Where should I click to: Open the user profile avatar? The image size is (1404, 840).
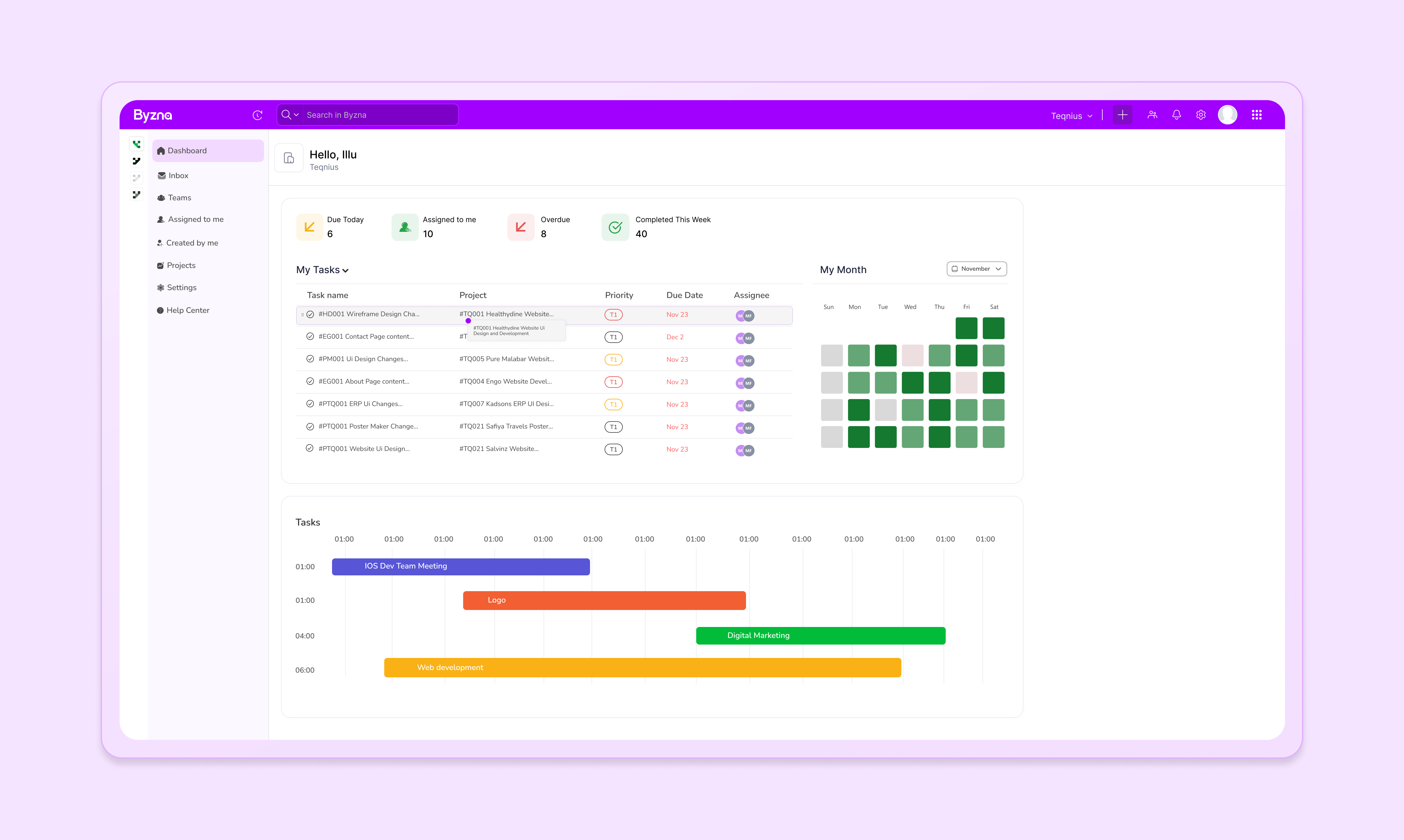[1227, 115]
